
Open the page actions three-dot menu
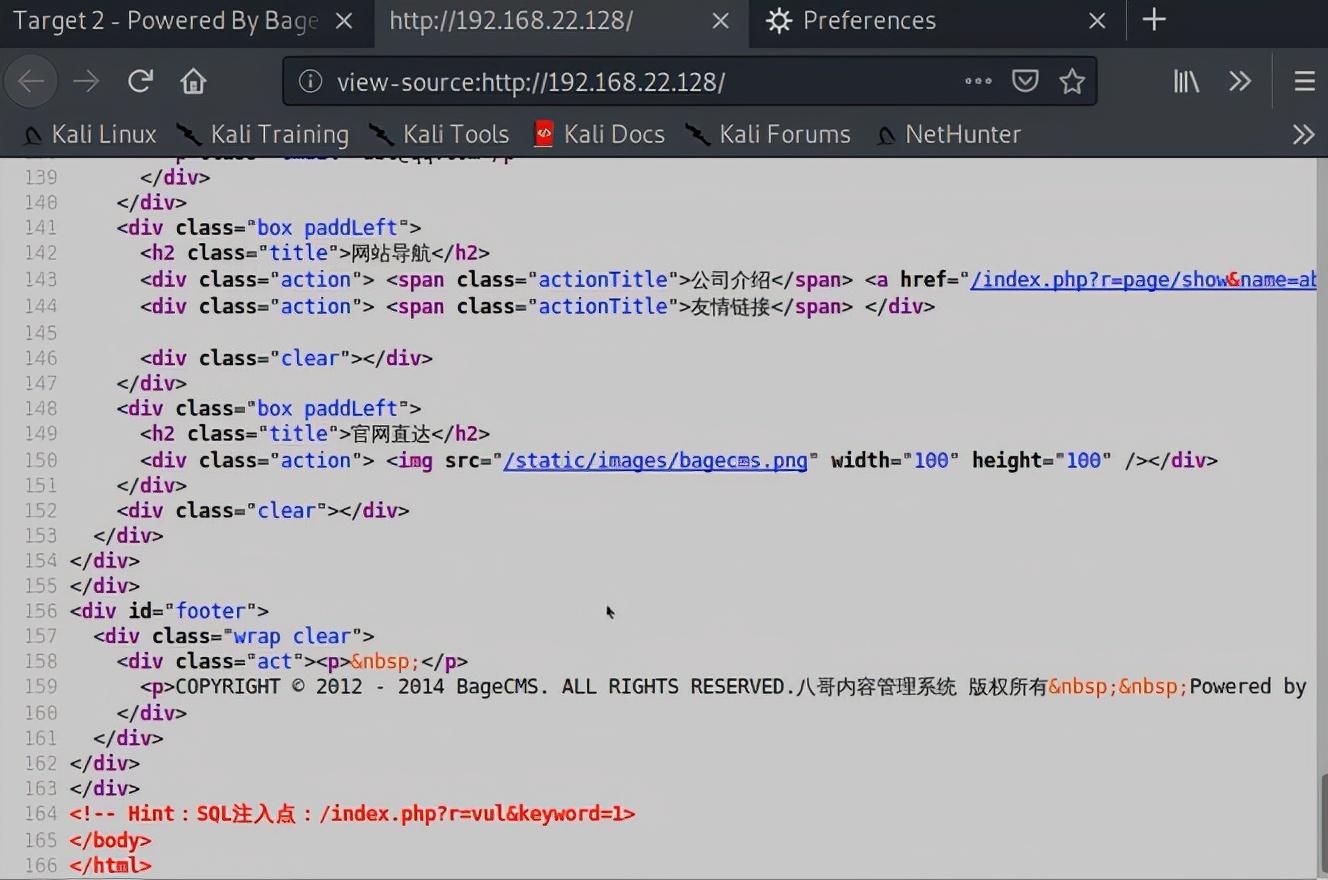[978, 81]
